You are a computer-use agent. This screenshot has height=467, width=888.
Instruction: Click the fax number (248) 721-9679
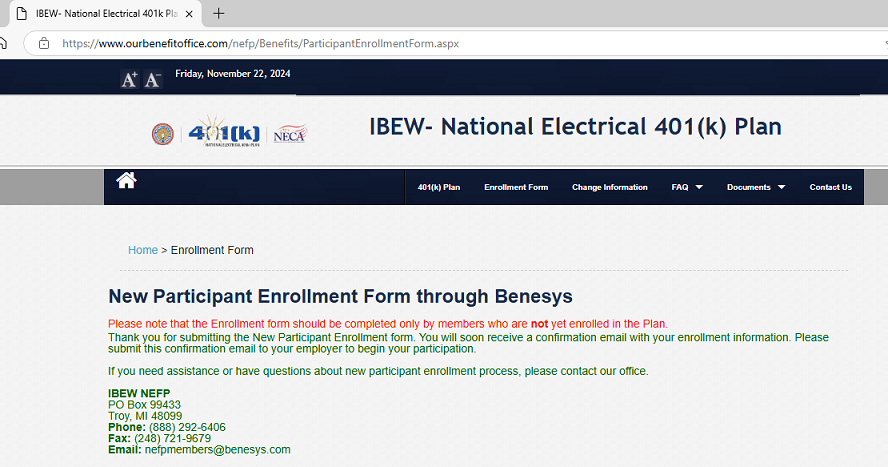click(x=173, y=439)
